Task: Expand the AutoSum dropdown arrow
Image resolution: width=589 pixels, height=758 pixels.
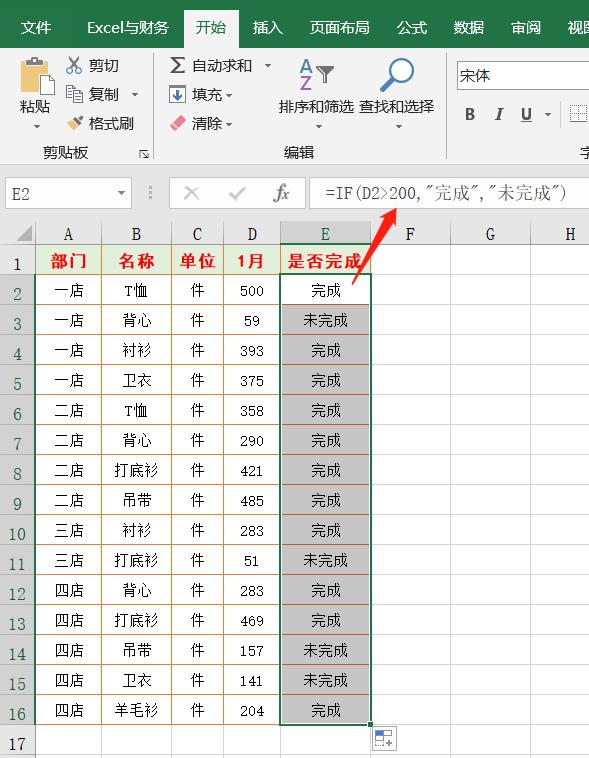Action: tap(268, 65)
